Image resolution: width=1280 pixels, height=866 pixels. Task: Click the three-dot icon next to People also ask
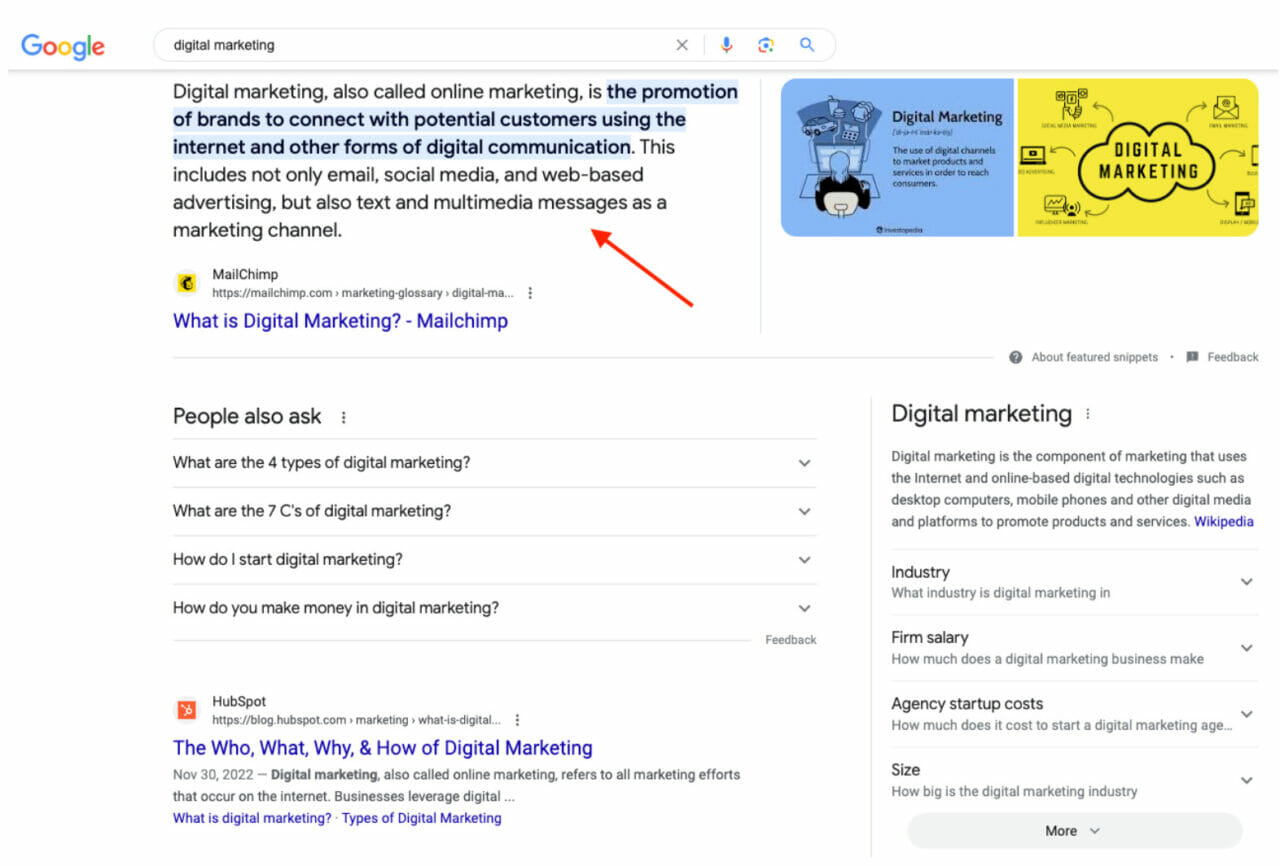[x=343, y=417]
